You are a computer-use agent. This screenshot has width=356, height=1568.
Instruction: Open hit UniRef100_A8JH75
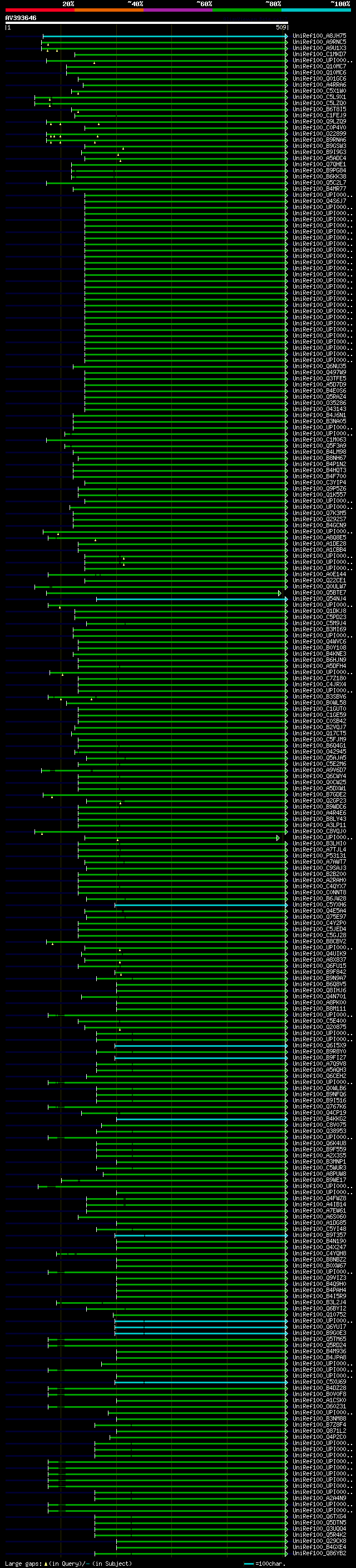tap(319, 36)
